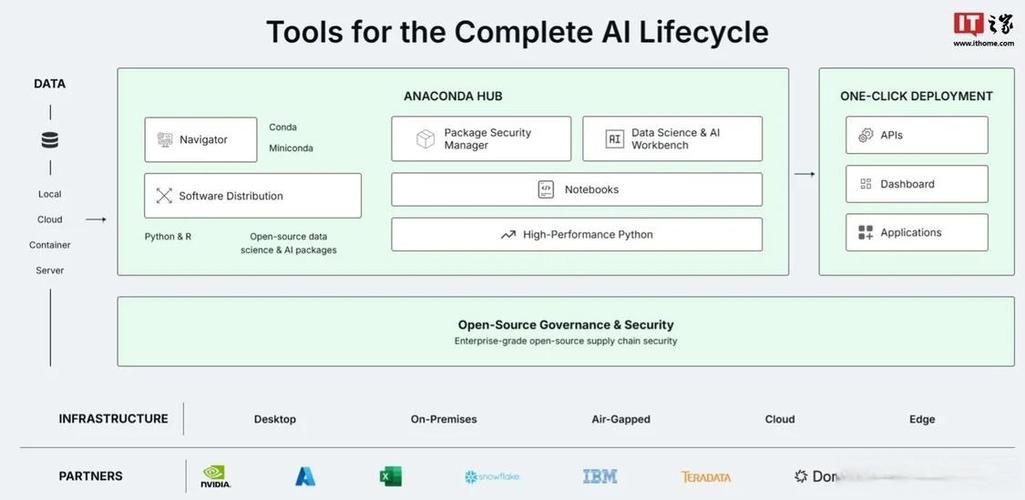
Task: Select the Package Security Manager box
Action: coord(481,139)
